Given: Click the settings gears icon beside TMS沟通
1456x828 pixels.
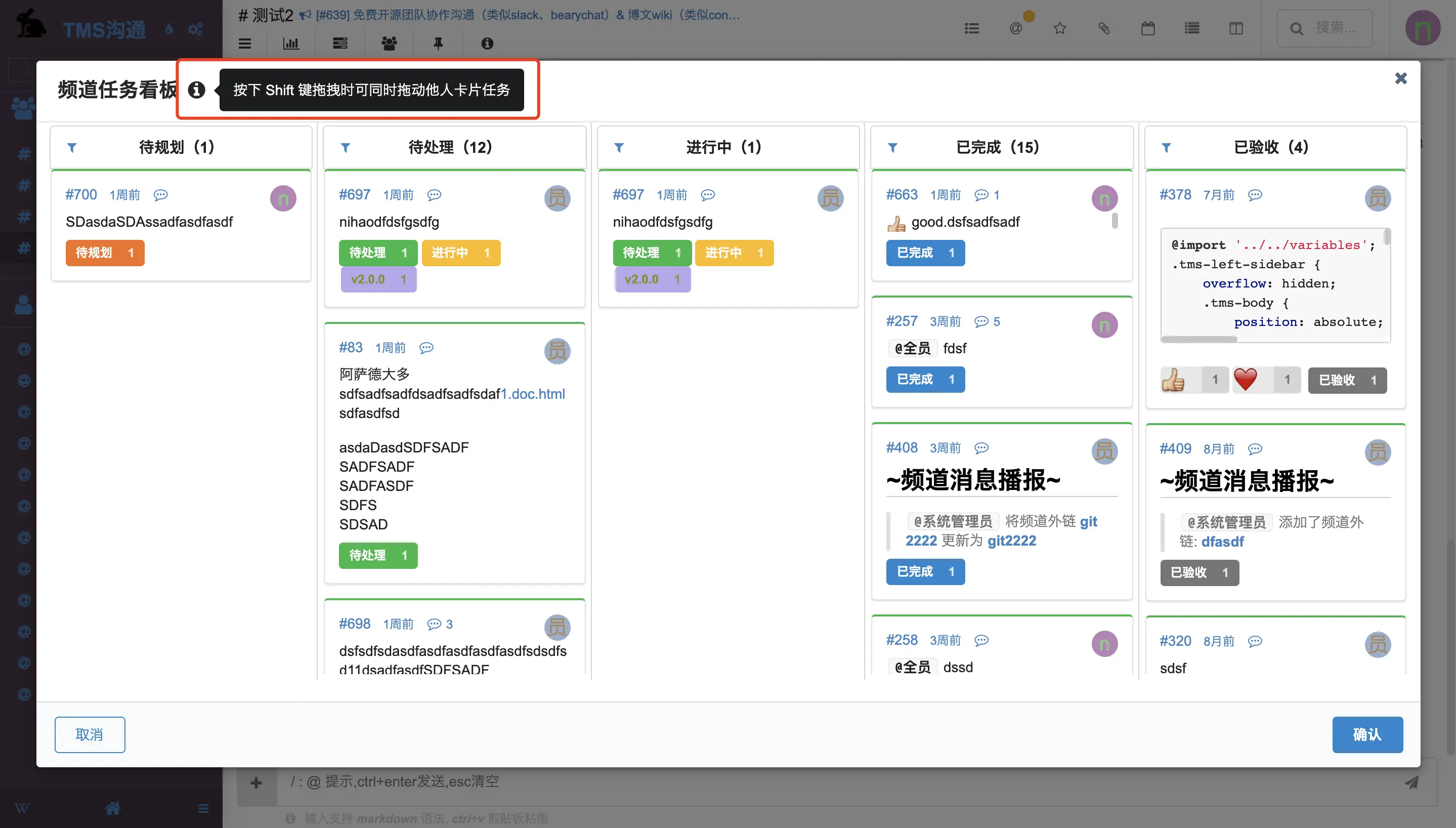Looking at the screenshot, I should (x=195, y=29).
